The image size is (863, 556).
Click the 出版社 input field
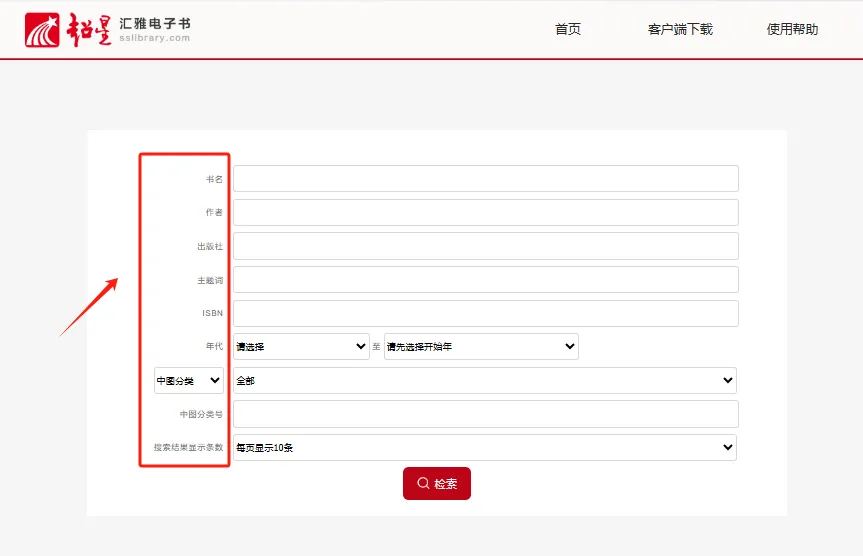click(x=485, y=246)
